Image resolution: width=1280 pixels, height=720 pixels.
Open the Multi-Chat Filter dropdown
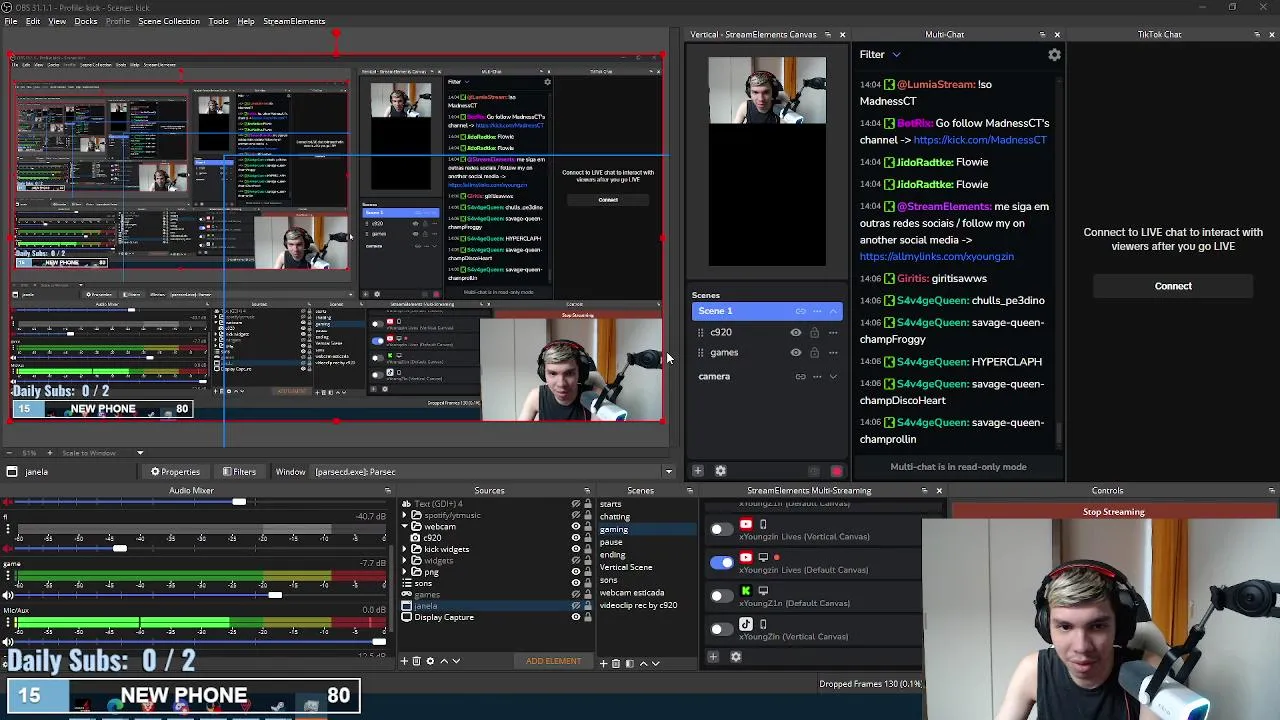(880, 55)
